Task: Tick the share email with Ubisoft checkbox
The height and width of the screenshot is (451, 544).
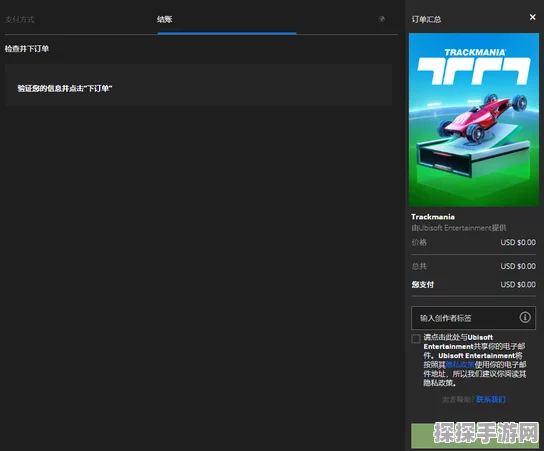Action: pyautogui.click(x=416, y=339)
